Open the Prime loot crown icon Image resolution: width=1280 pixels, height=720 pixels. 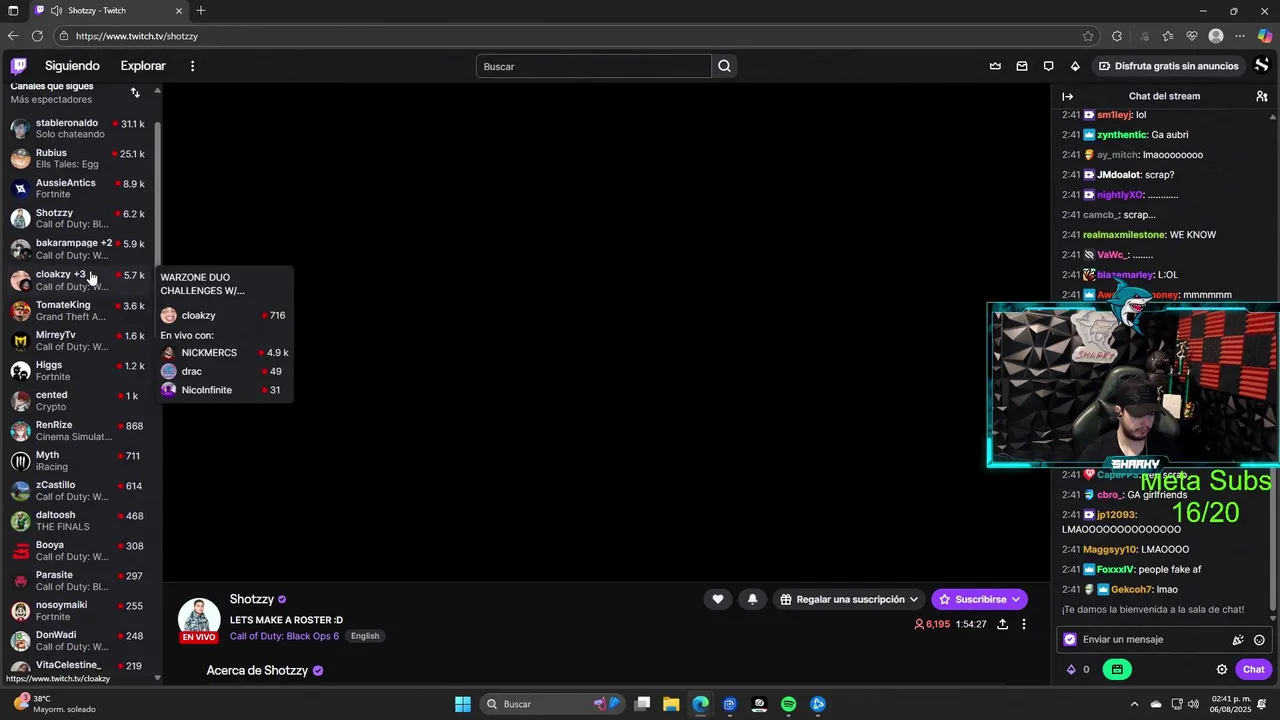pos(995,66)
